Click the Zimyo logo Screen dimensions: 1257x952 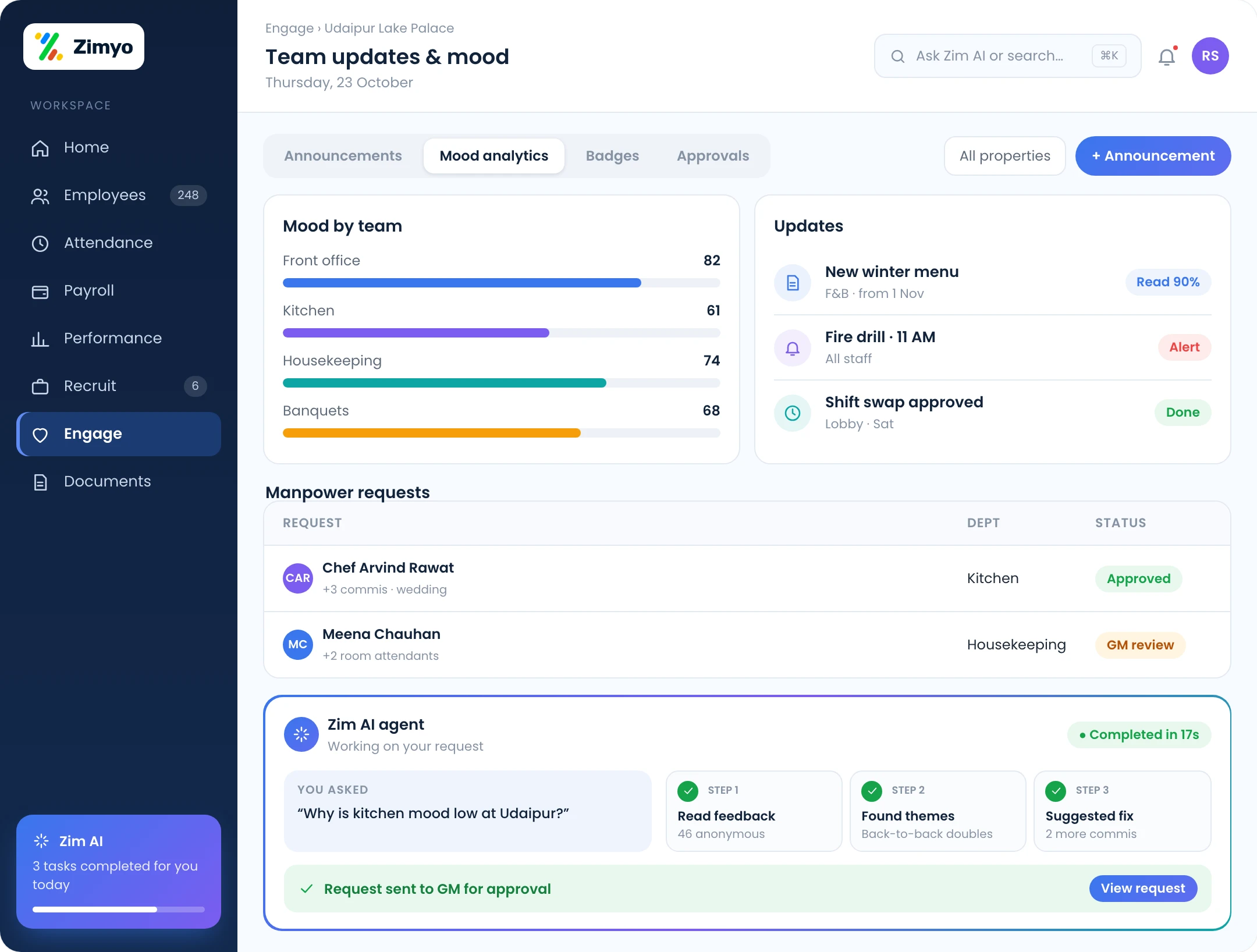[84, 47]
